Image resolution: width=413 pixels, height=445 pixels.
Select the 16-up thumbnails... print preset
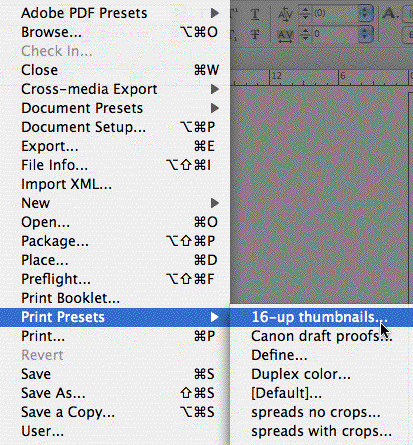point(321,317)
